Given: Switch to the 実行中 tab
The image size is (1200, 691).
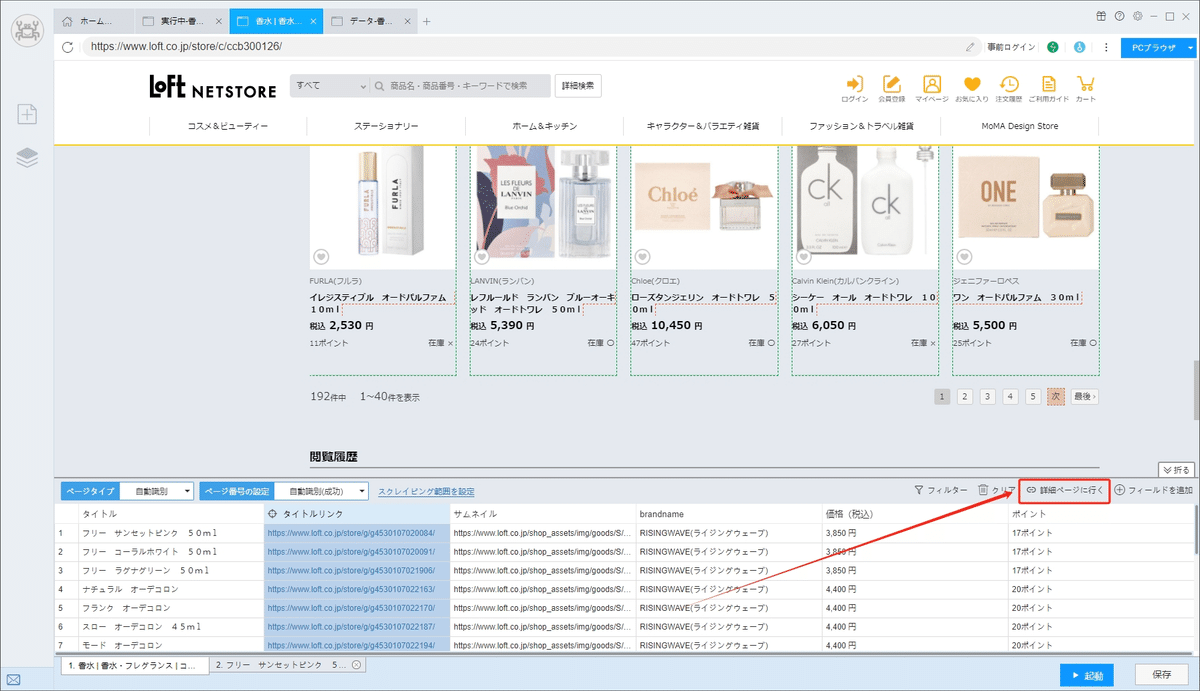Looking at the screenshot, I should click(x=180, y=21).
